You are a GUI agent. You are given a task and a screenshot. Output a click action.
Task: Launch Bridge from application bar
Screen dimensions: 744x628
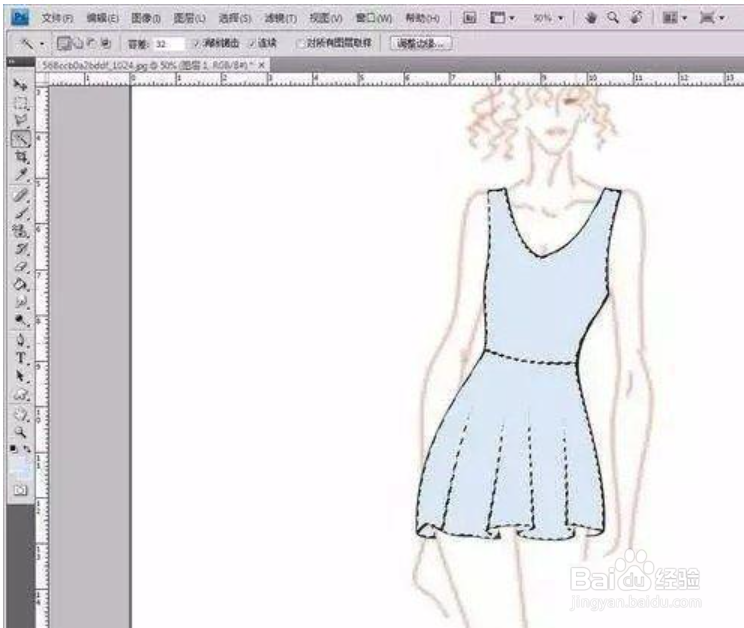coord(469,18)
